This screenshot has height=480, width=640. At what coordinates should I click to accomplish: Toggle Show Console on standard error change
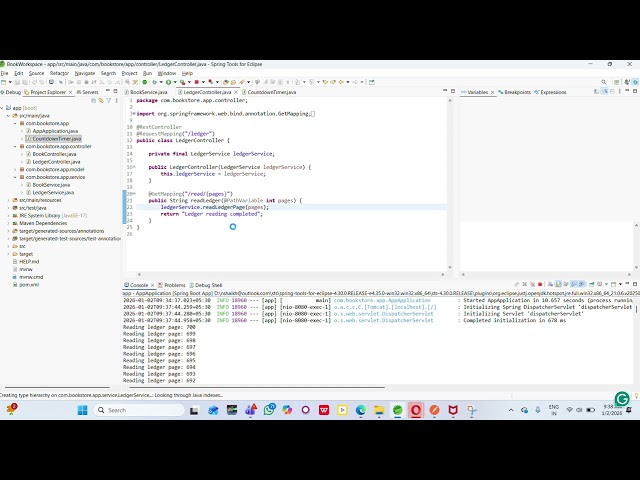click(582, 284)
